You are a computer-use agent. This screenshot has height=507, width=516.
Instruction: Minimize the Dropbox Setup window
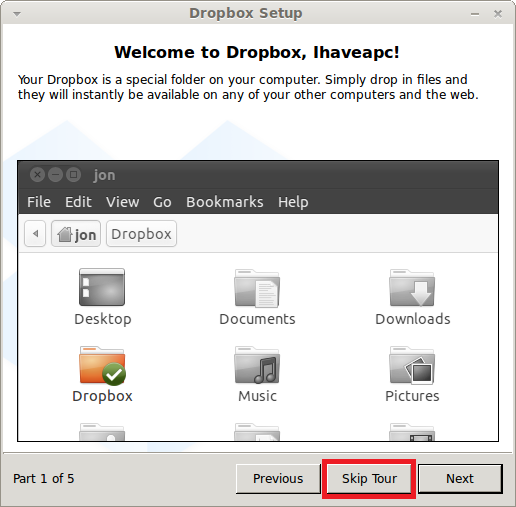point(475,14)
